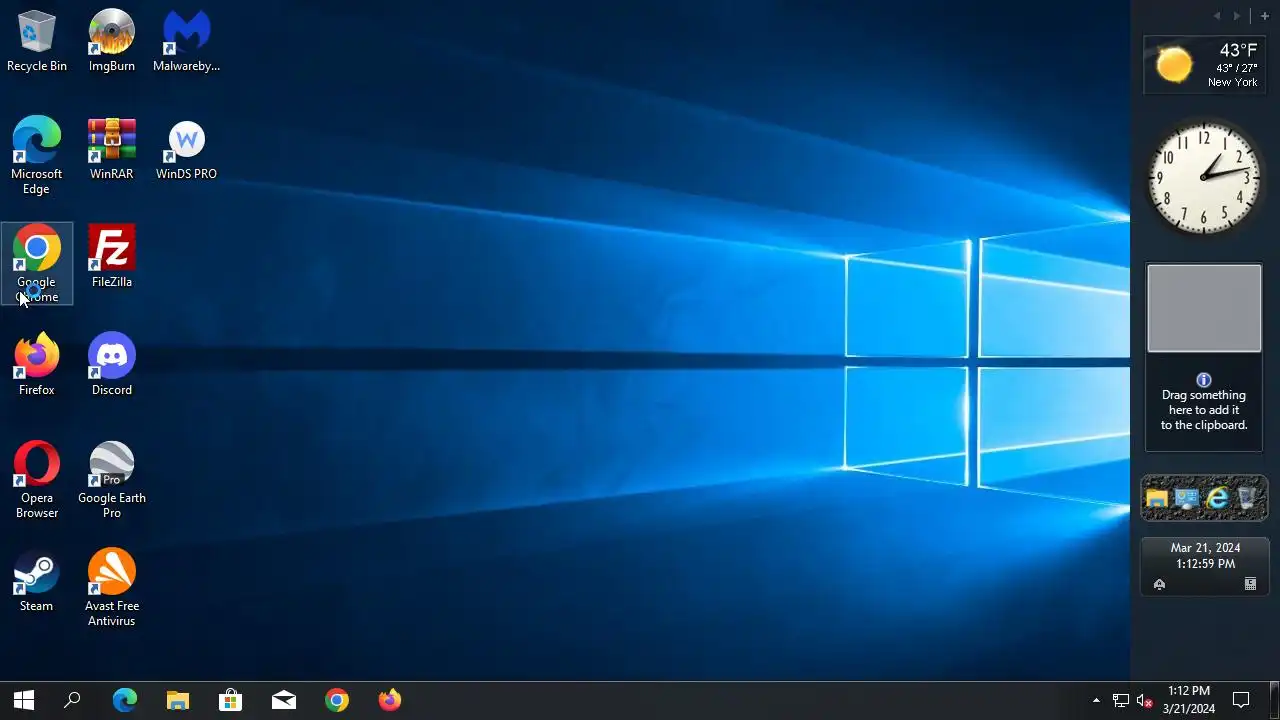Click the Mar 21, 2024 date text

pyautogui.click(x=1205, y=548)
